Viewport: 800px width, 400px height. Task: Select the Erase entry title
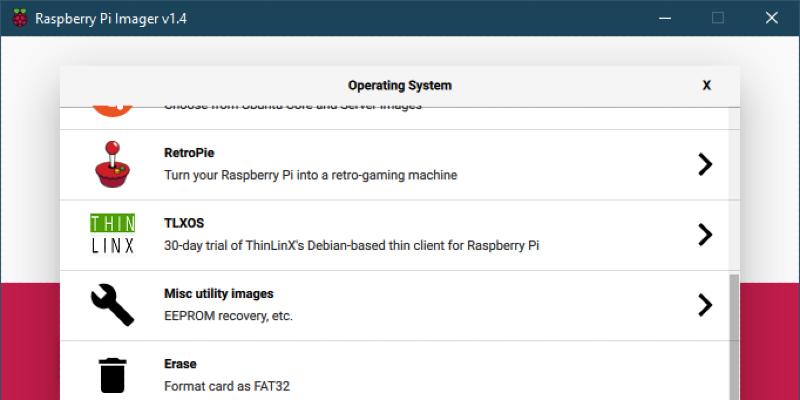(180, 364)
